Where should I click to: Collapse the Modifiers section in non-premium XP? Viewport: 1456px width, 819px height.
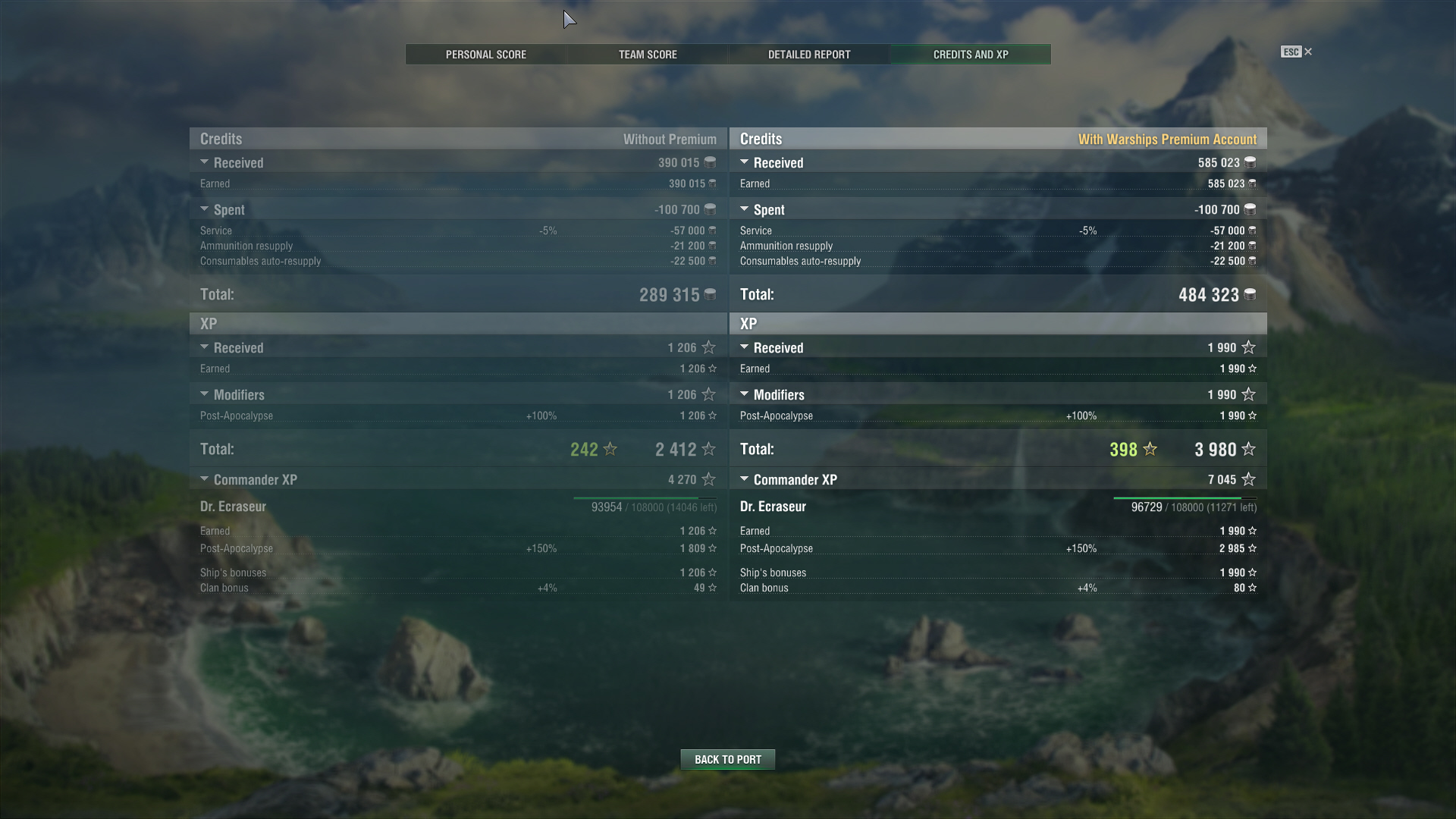[x=204, y=394]
